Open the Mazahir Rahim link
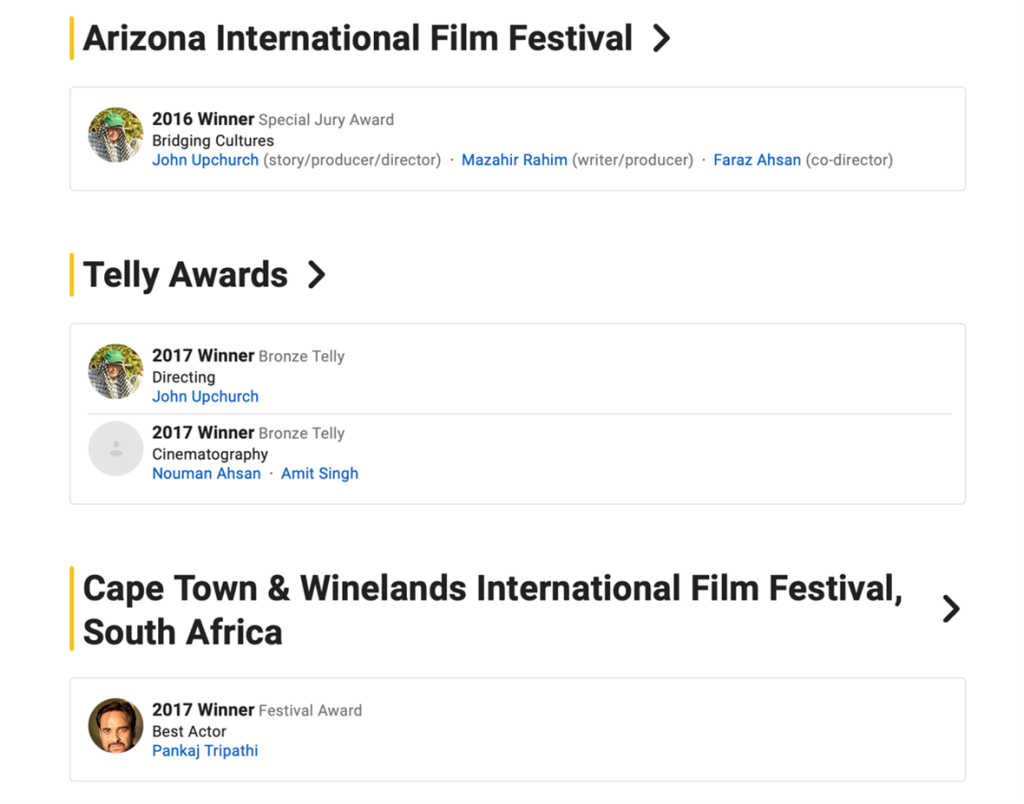1024x804 pixels. click(514, 160)
